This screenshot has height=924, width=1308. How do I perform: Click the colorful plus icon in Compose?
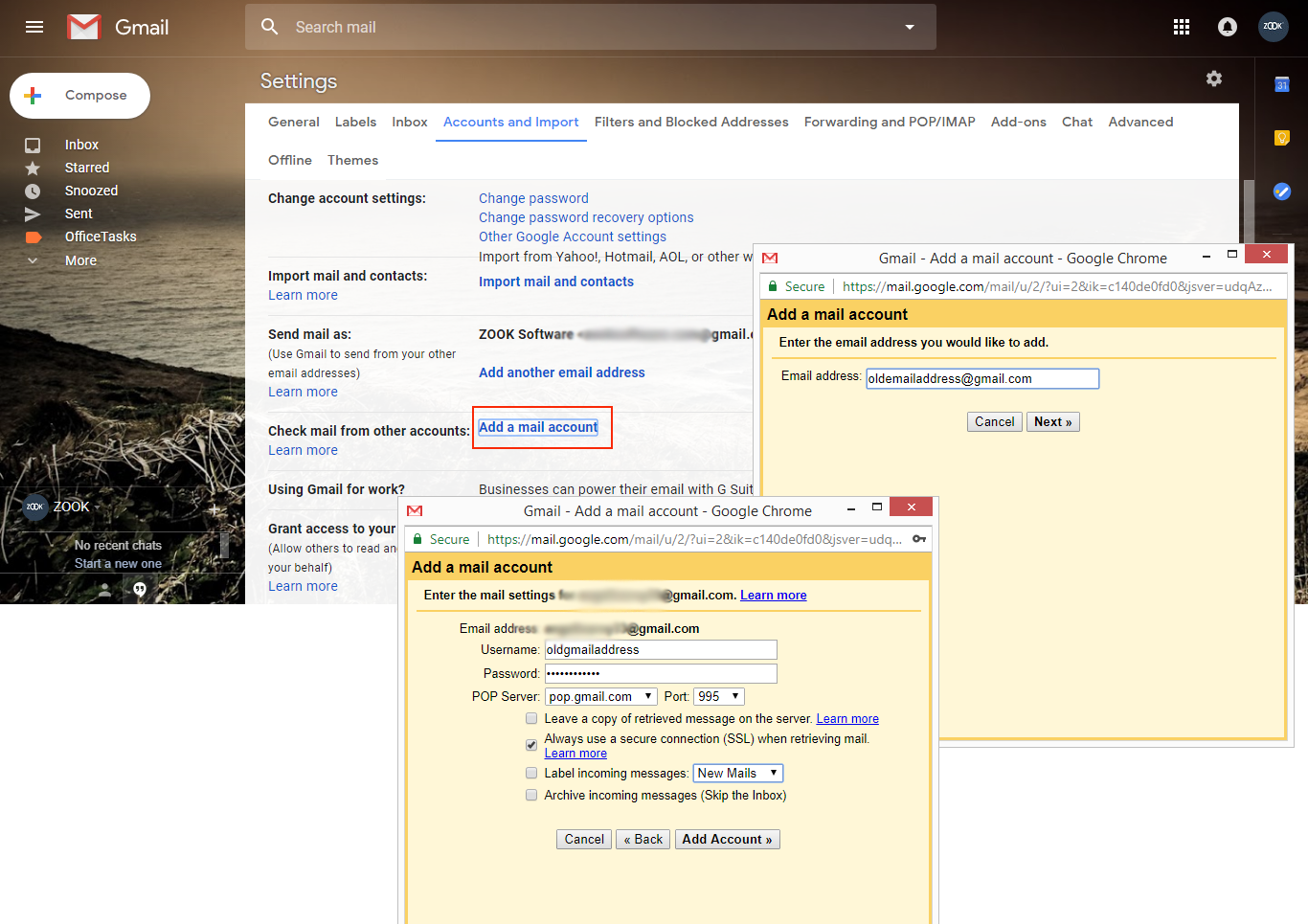[33, 96]
